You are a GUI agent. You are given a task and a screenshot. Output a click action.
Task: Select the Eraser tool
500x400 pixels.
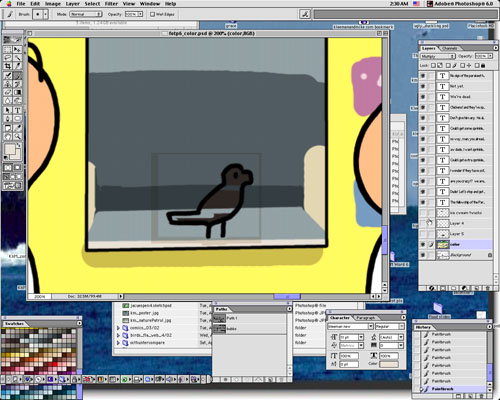[x=7, y=92]
